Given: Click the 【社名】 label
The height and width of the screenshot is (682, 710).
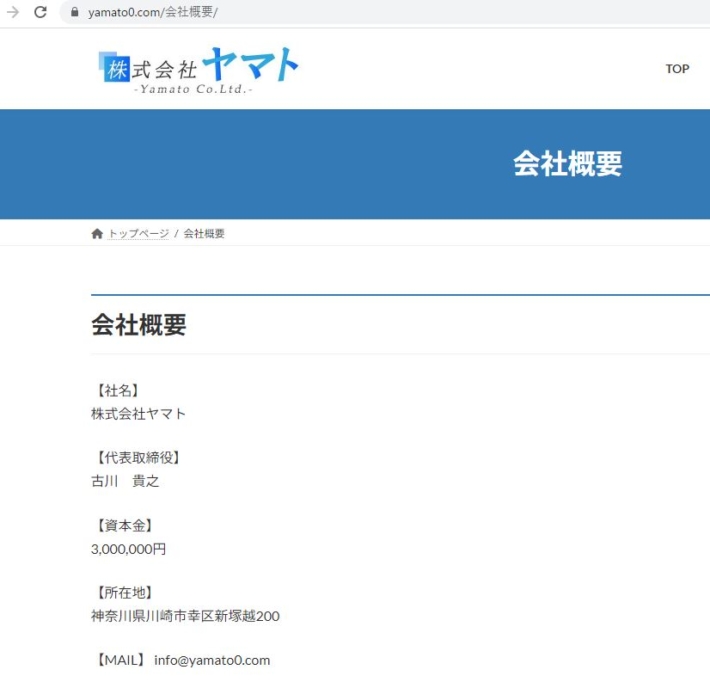Looking at the screenshot, I should (118, 390).
